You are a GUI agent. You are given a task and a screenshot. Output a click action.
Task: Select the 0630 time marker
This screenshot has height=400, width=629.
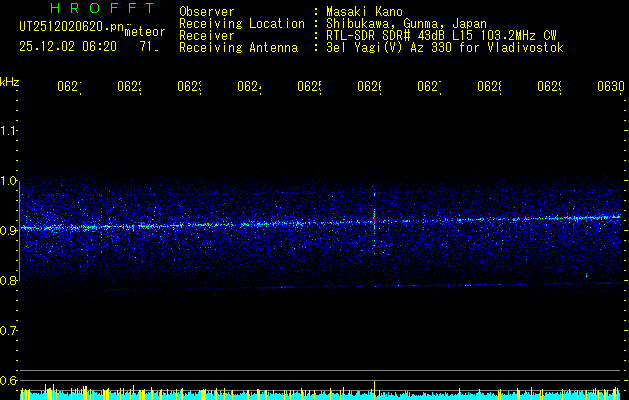point(610,87)
